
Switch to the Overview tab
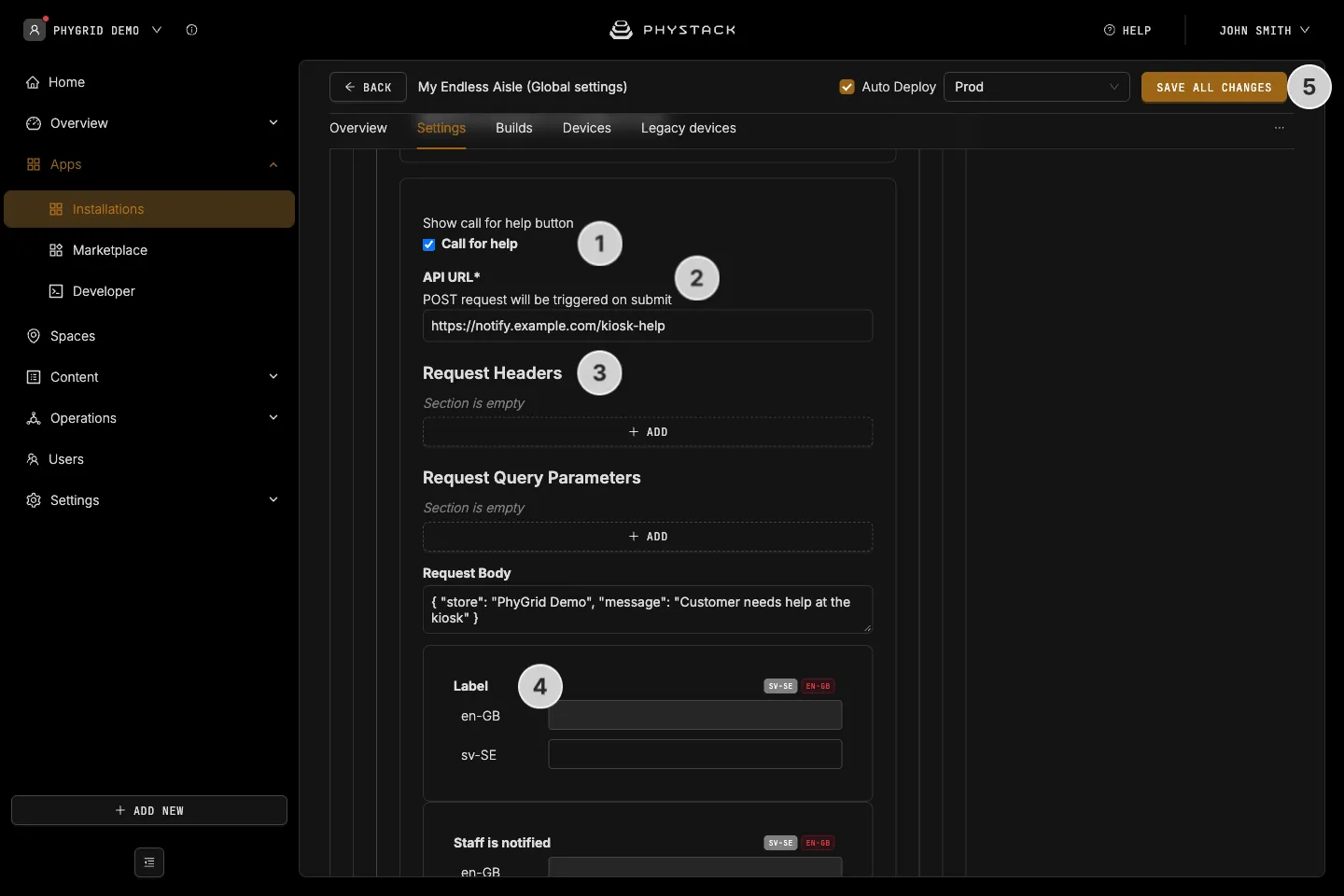pyautogui.click(x=358, y=128)
